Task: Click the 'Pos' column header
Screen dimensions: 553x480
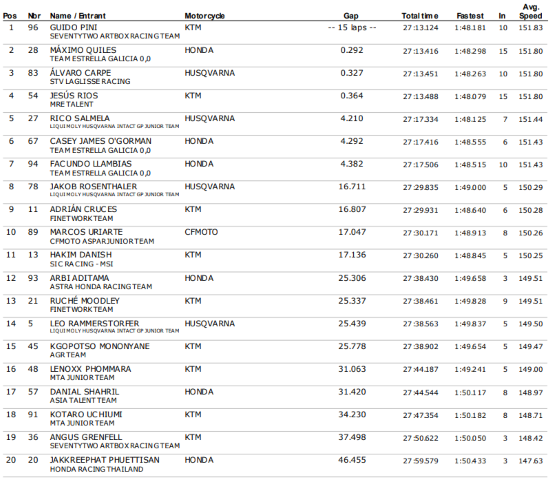Action: (x=10, y=16)
